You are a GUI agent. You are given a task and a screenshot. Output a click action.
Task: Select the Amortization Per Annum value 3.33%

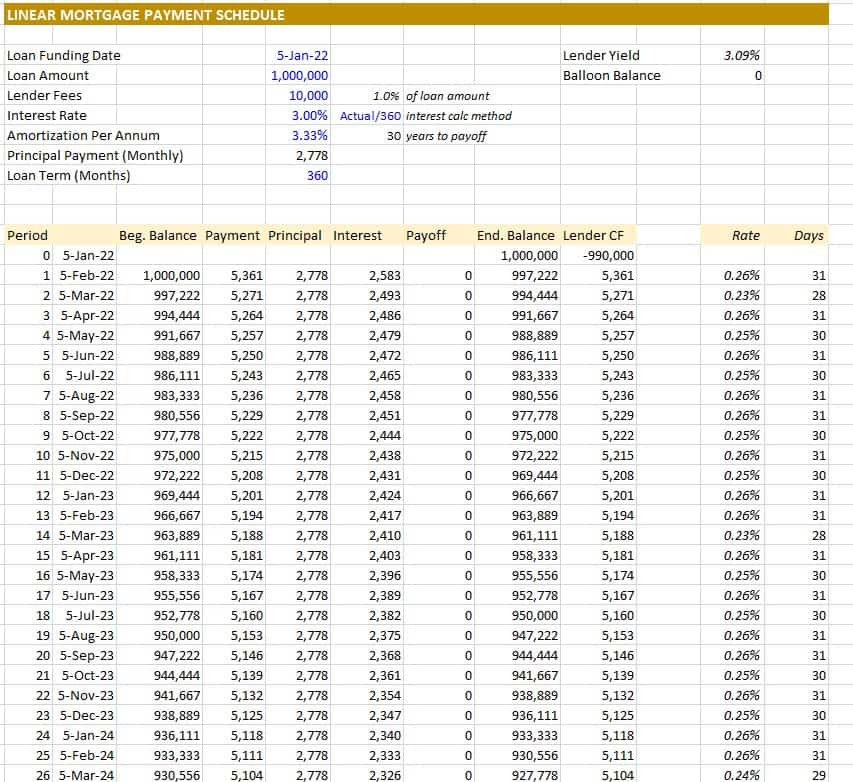tap(310, 136)
